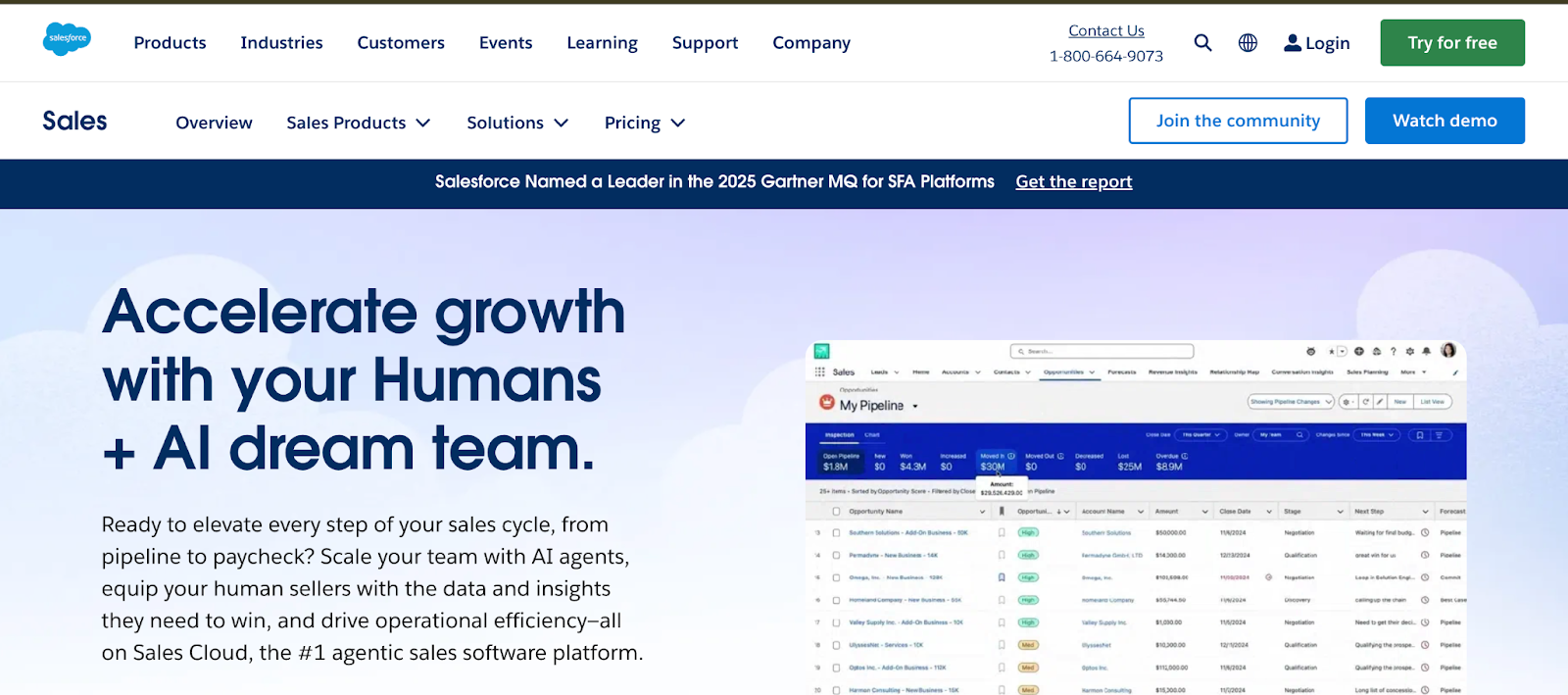
Task: Click the info icon beside Overdue
Action: 1185,456
